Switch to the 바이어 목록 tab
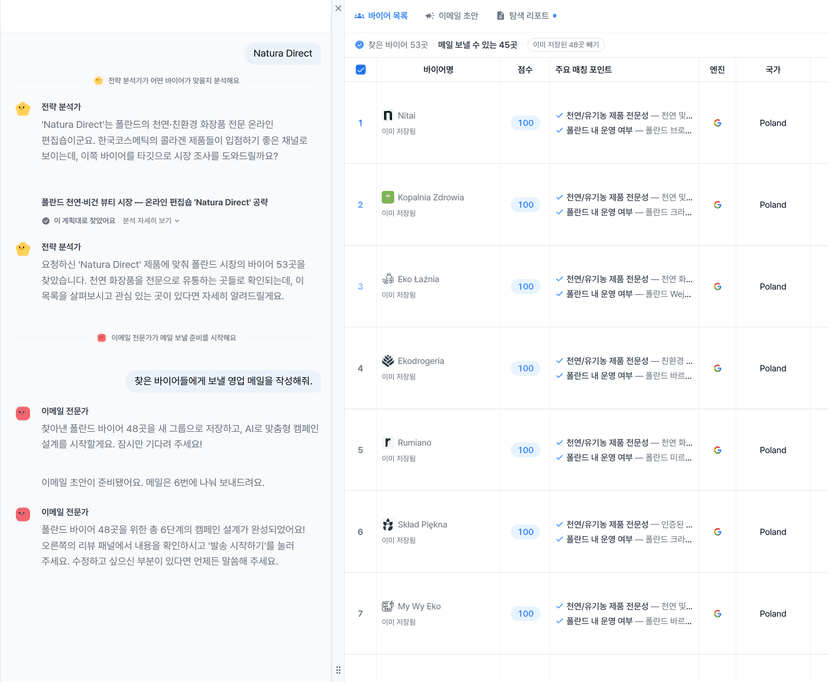Image resolution: width=828 pixels, height=682 pixels. [x=381, y=16]
